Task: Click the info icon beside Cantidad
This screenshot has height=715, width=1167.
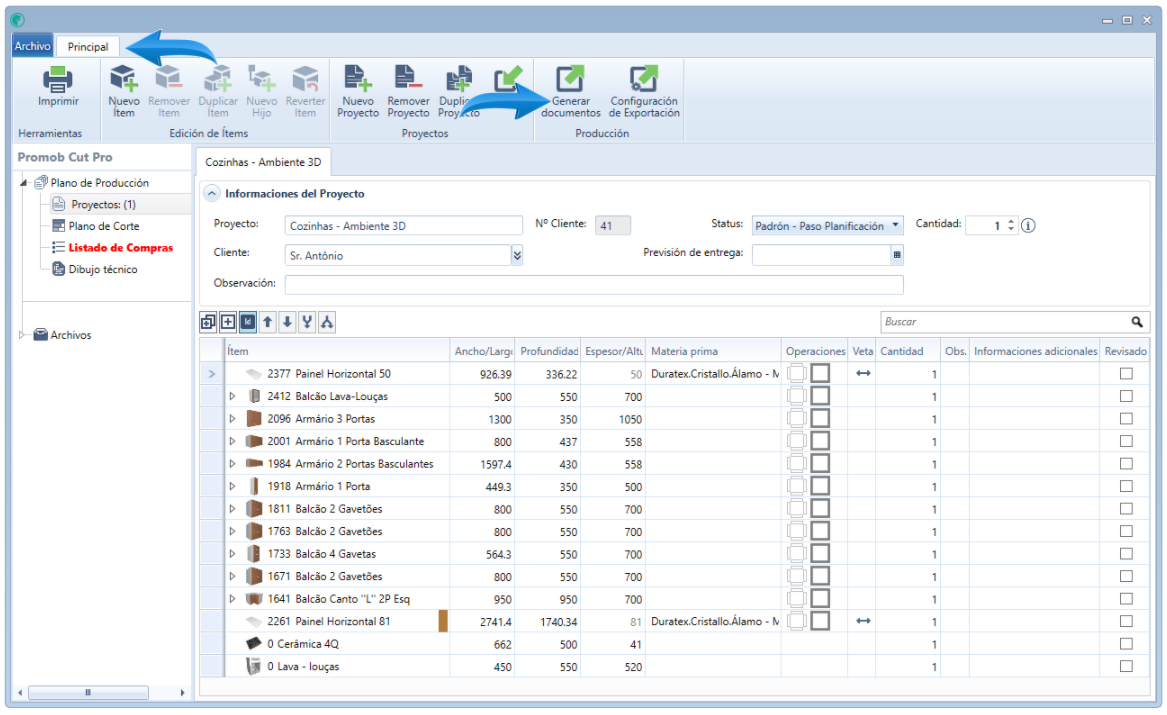Action: point(1028,225)
